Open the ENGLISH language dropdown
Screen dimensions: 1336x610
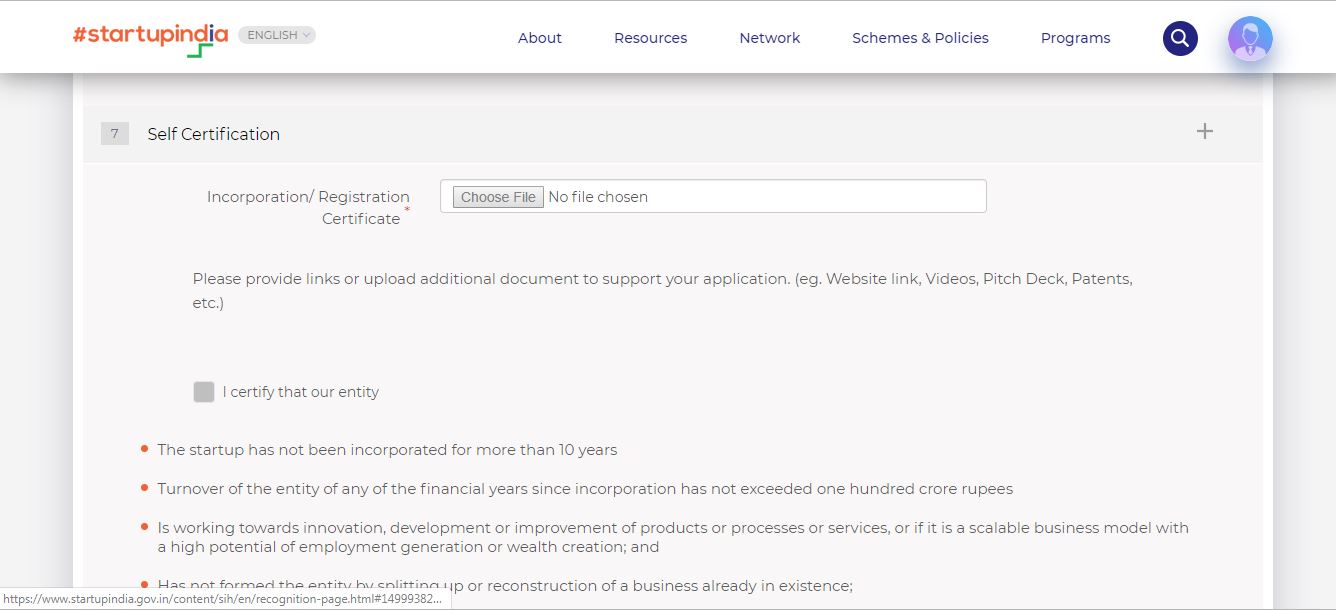276,34
